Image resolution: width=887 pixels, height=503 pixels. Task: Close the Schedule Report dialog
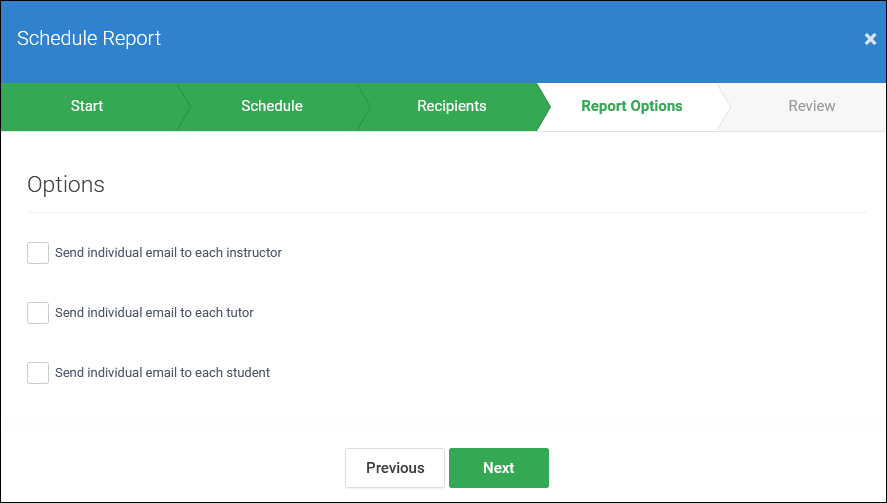click(870, 38)
